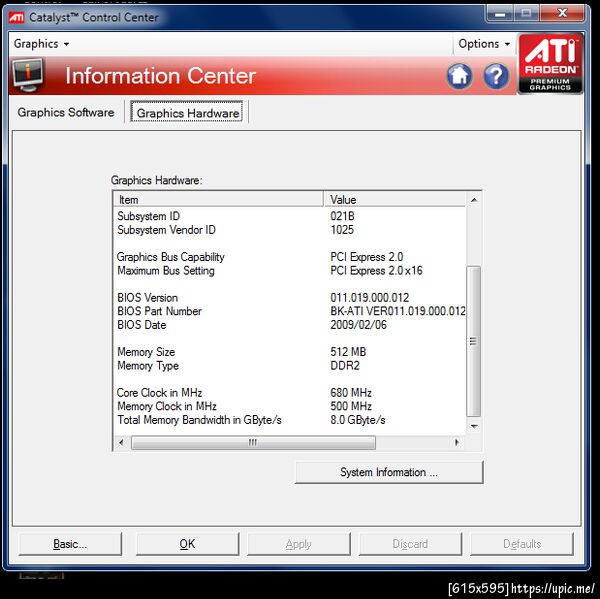
Task: Confirm with the OK button
Action: (x=188, y=544)
